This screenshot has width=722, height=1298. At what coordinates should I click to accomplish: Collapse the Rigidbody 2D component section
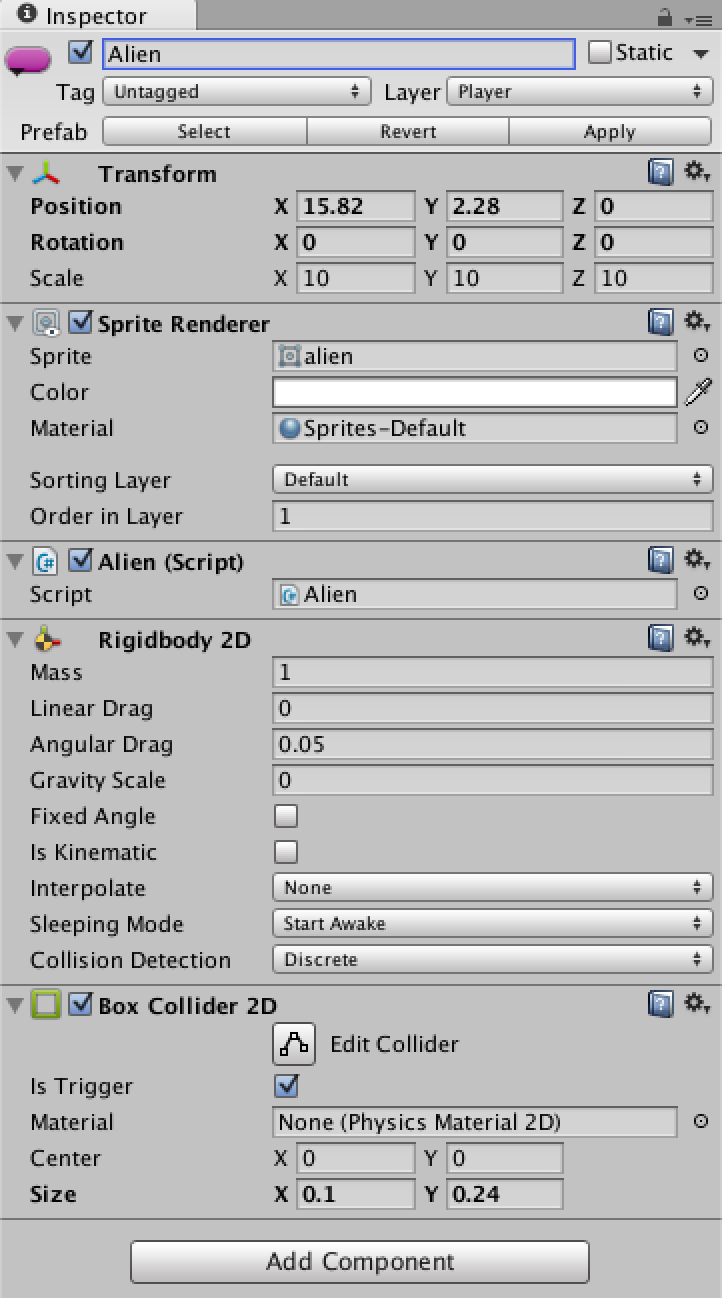[x=15, y=640]
